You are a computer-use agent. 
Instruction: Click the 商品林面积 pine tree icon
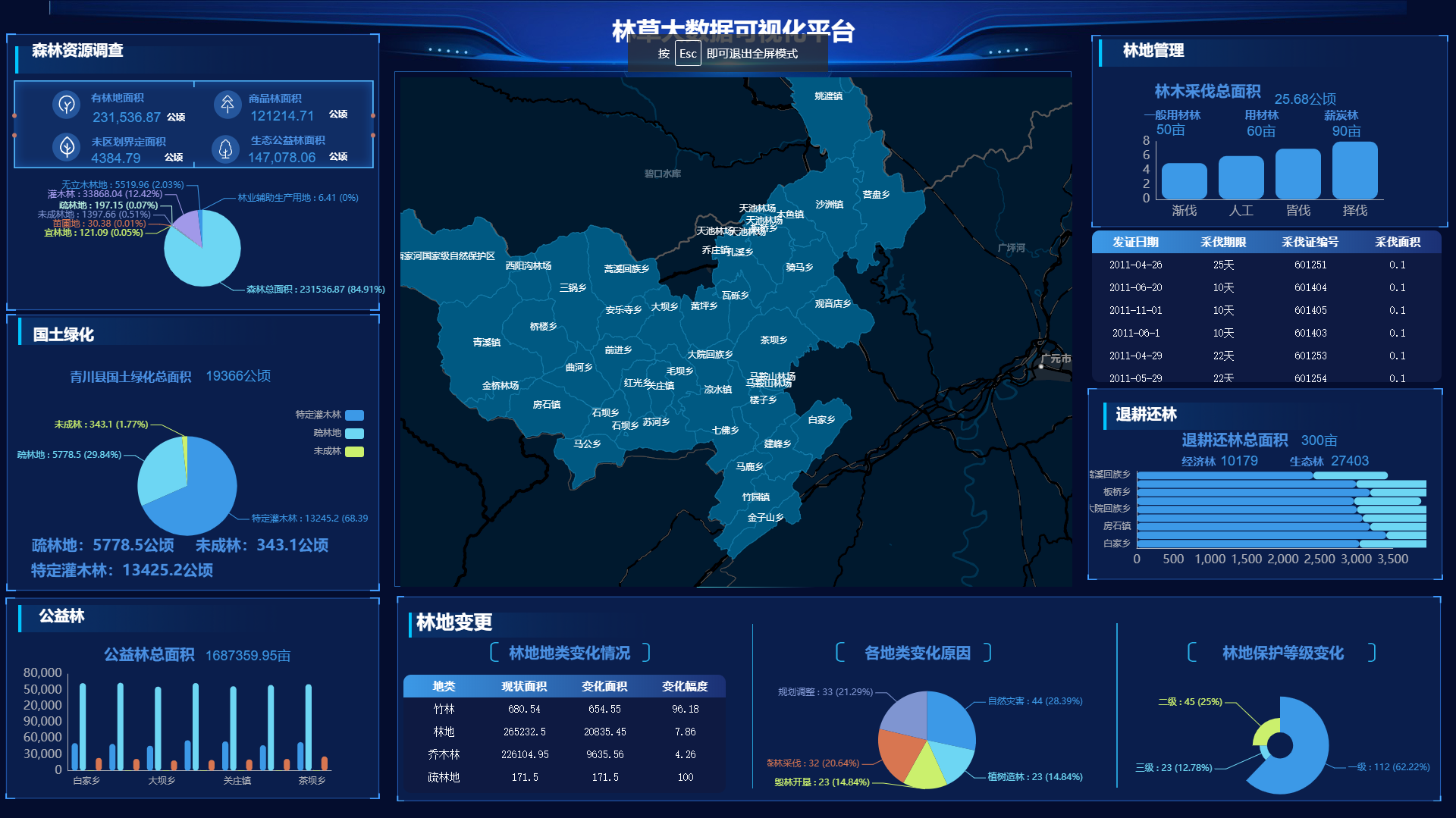click(227, 104)
